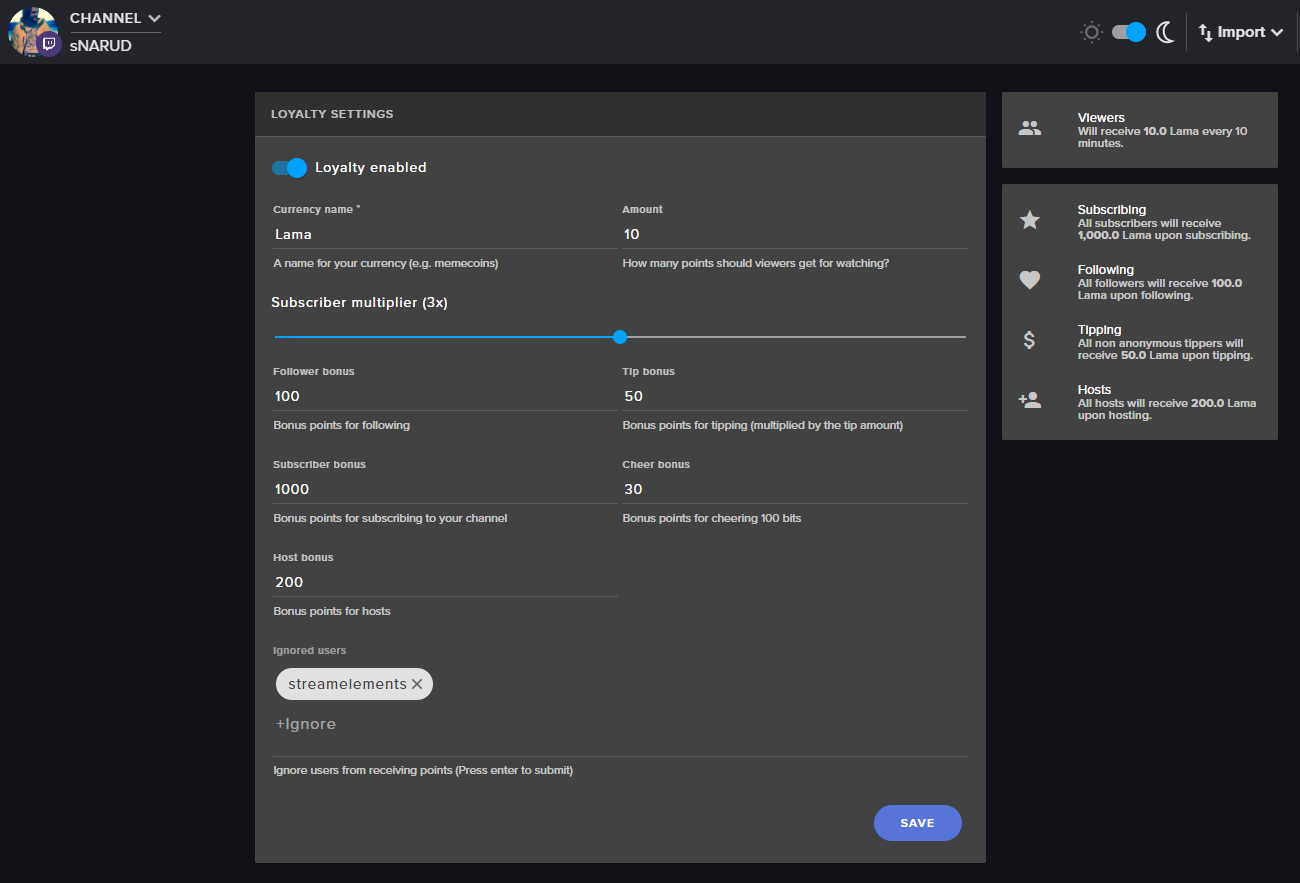Open the CHANNEL dropdown

[115, 18]
